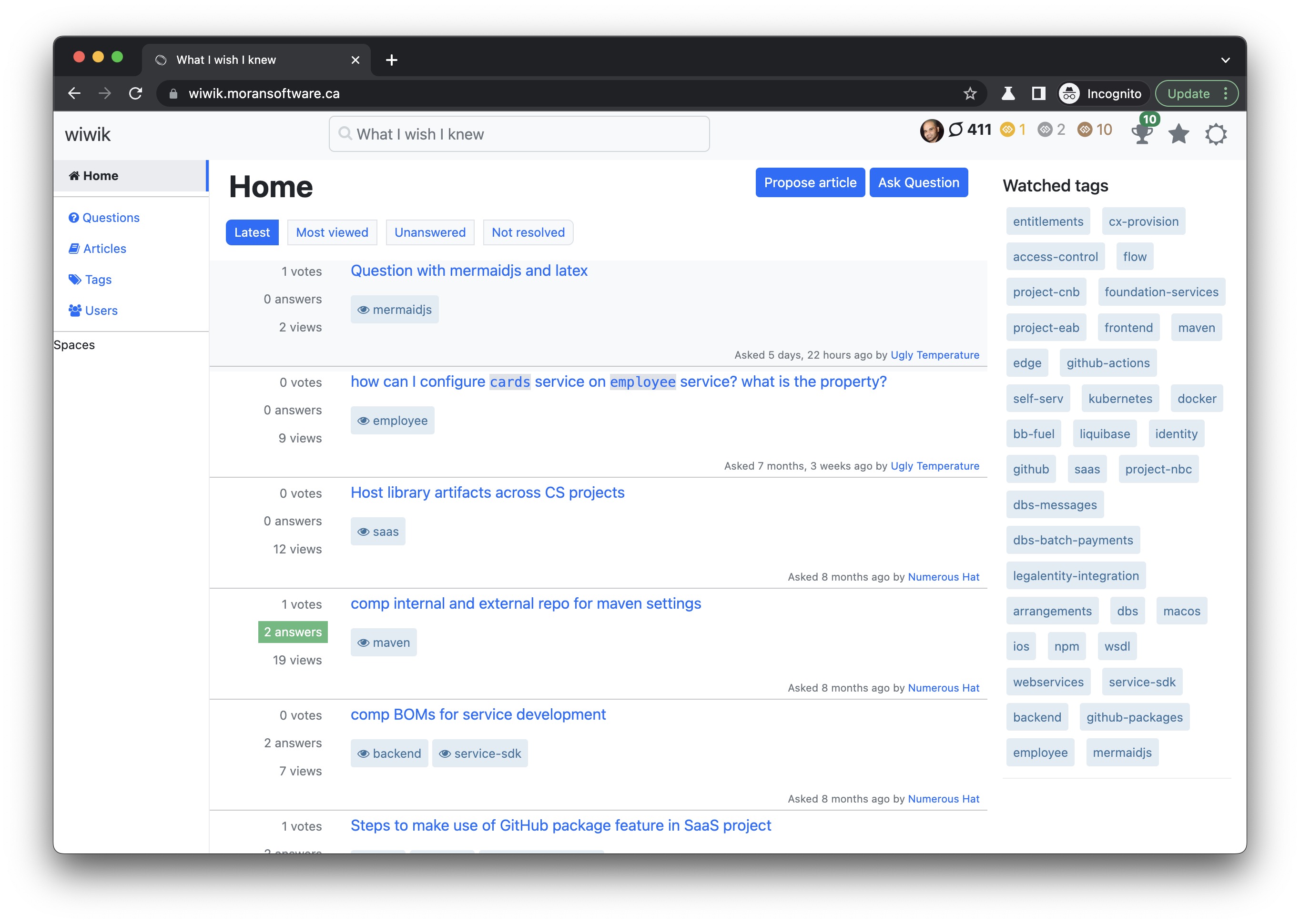The image size is (1300, 924).
Task: Click the gold badge count icon
Action: [x=1007, y=130]
